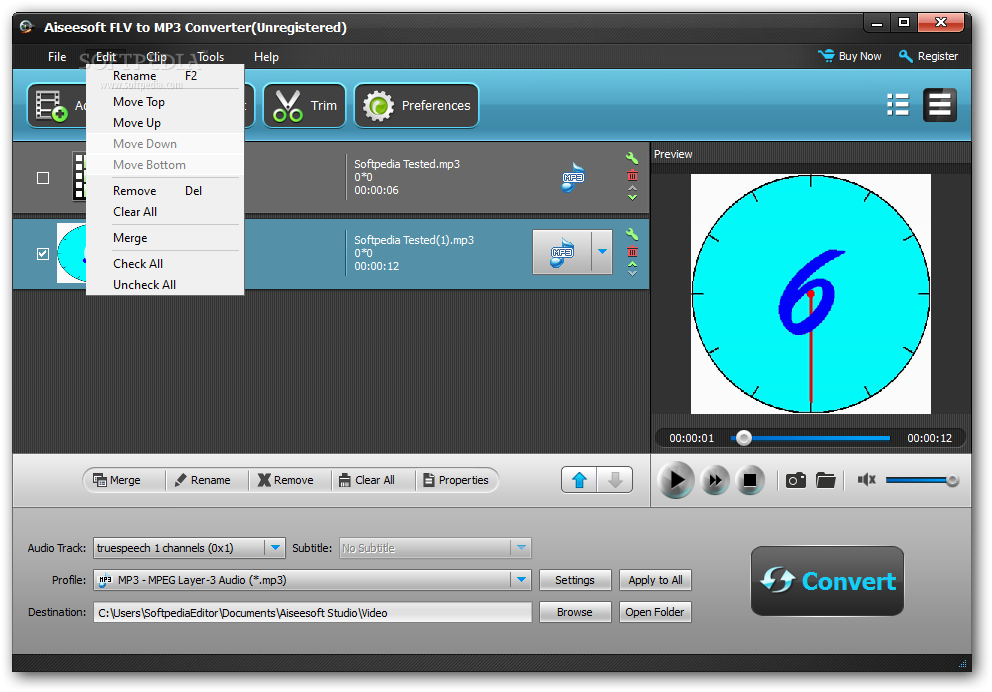
Task: Browse for a destination folder
Action: tap(575, 612)
